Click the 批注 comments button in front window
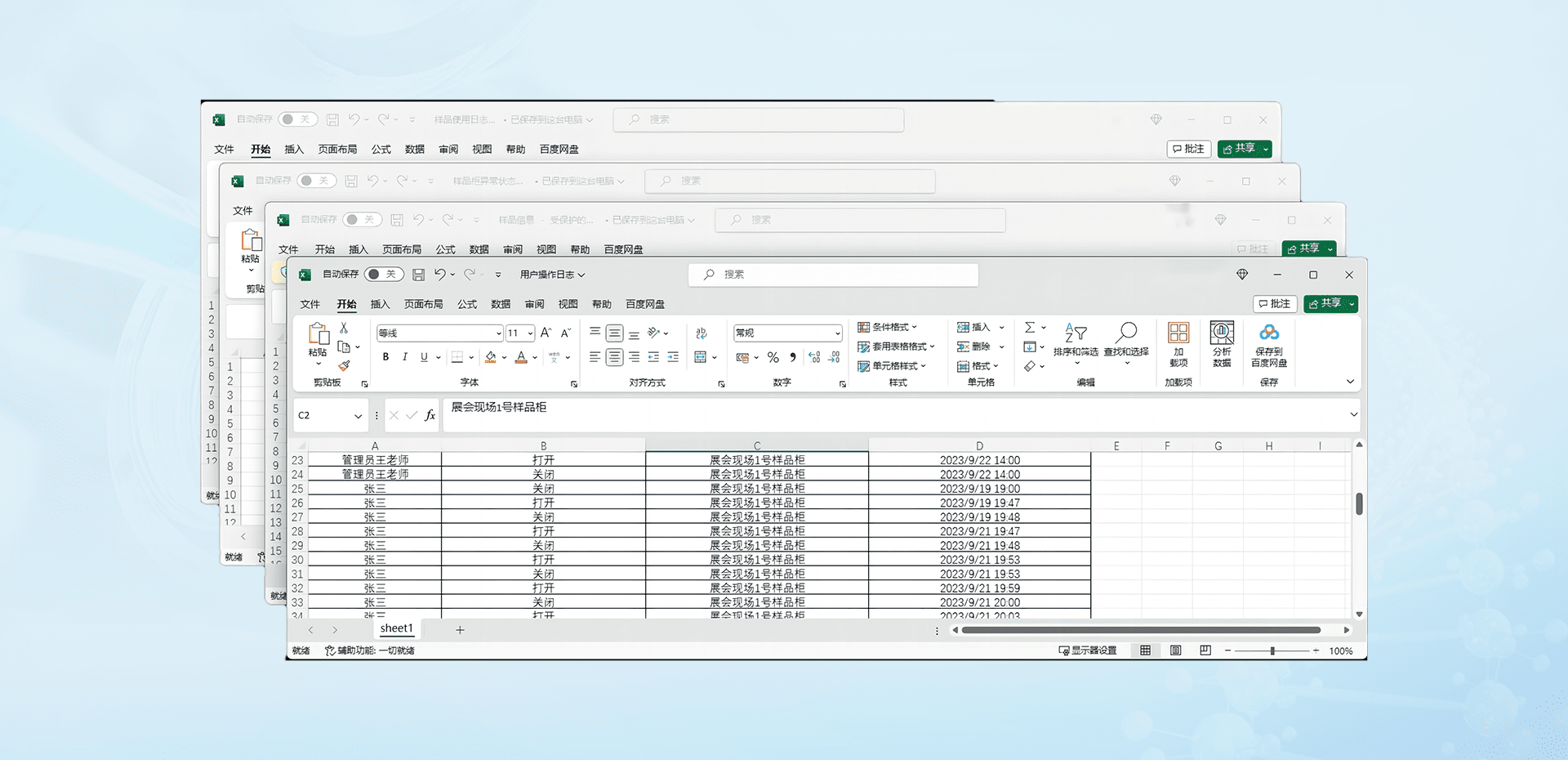This screenshot has width=1568, height=760. pos(1275,304)
